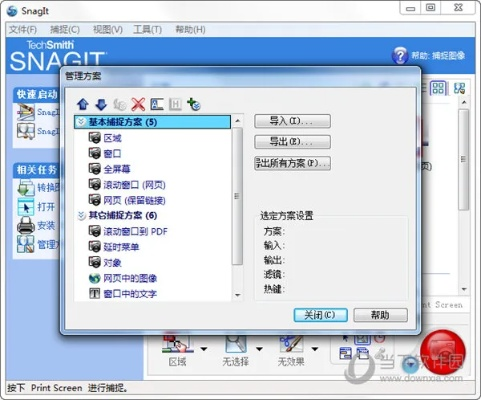The height and width of the screenshot is (400, 481).
Task: Click the 快速启动 panel header
Action: click(37, 94)
